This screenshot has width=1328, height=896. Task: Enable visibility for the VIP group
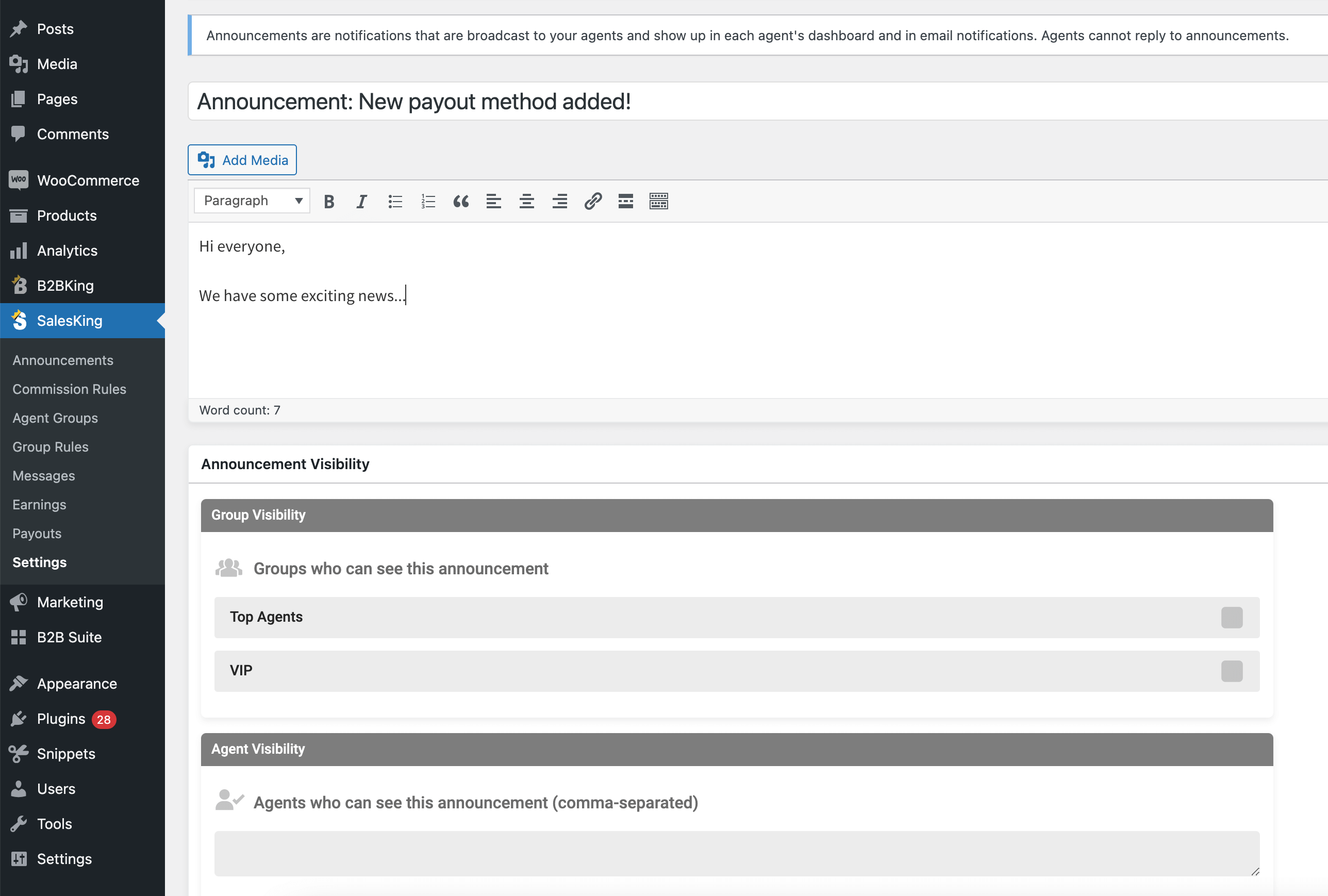click(1232, 671)
